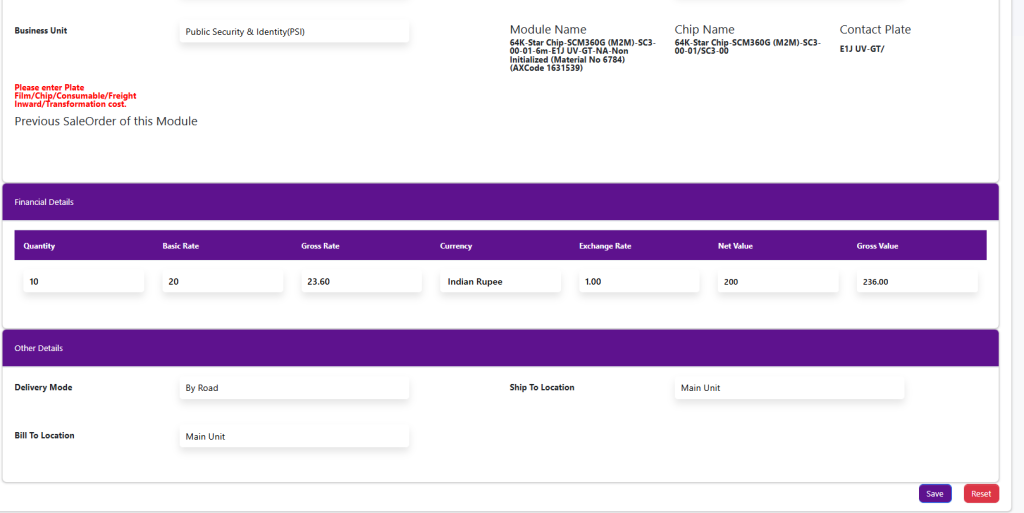Click the red plate cost error message
This screenshot has width=1024, height=513.
(75, 96)
